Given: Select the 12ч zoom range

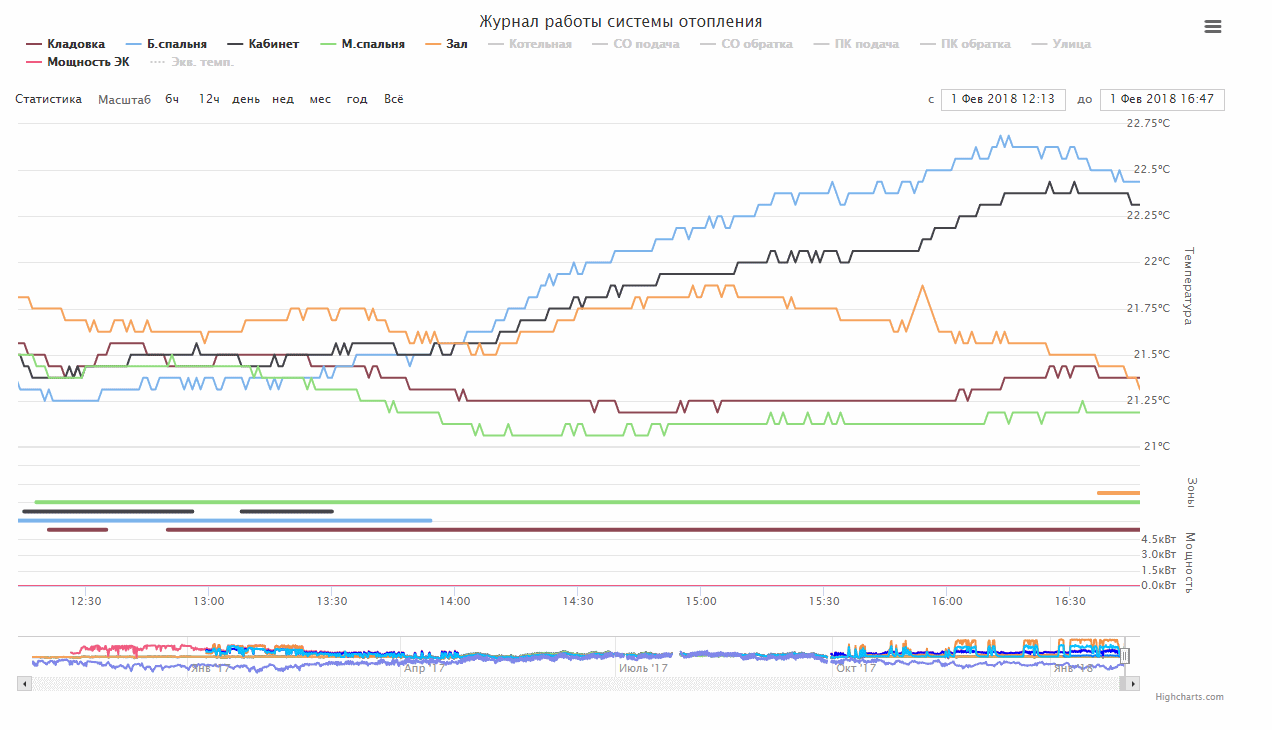Looking at the screenshot, I should (x=208, y=99).
